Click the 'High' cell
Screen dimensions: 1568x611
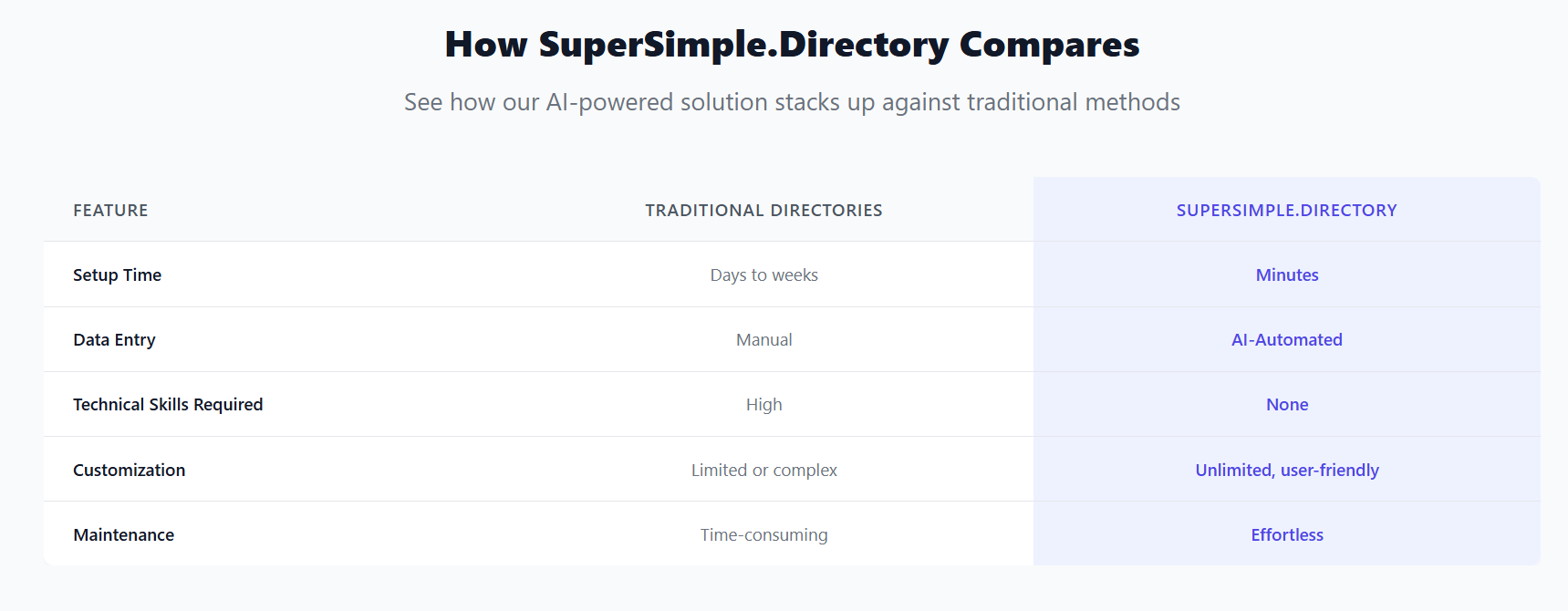coord(763,405)
